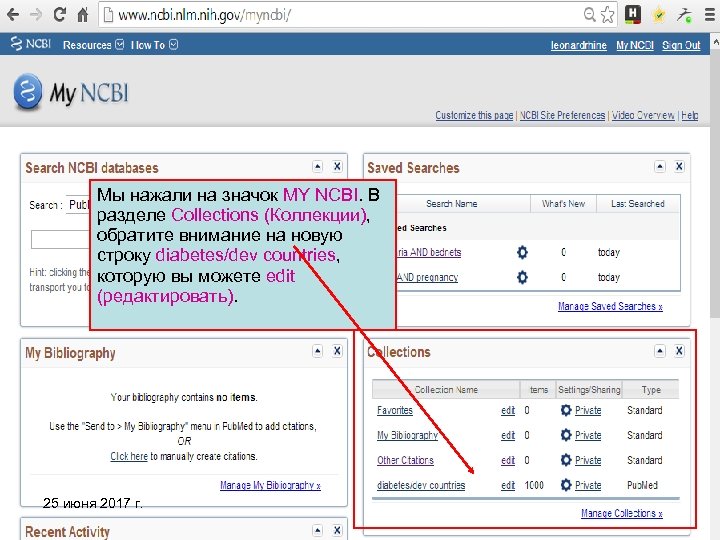Click the What's New column header

563,204
